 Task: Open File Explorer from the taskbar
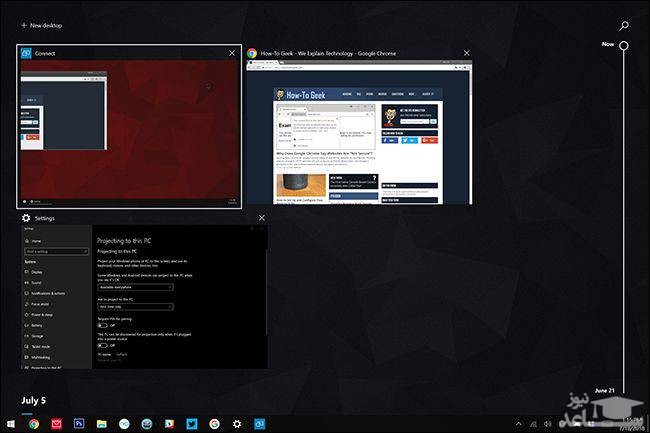point(102,423)
